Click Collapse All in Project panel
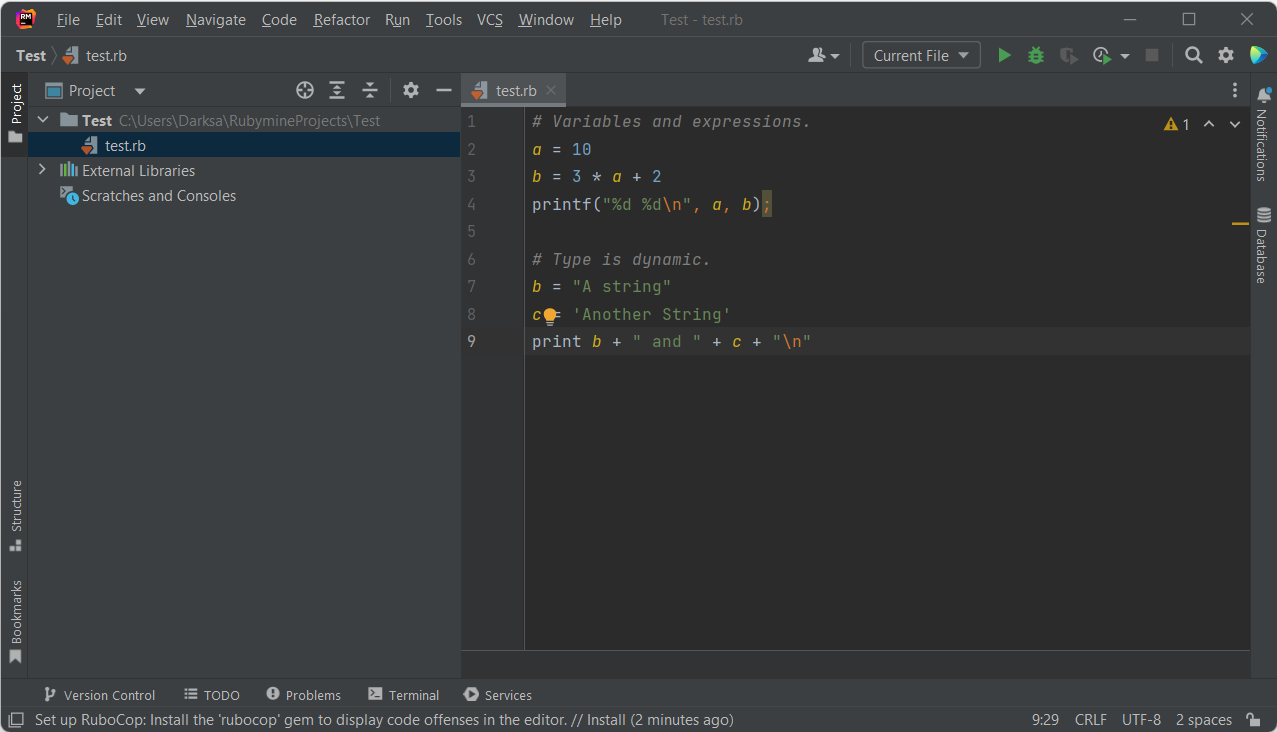 tap(369, 91)
